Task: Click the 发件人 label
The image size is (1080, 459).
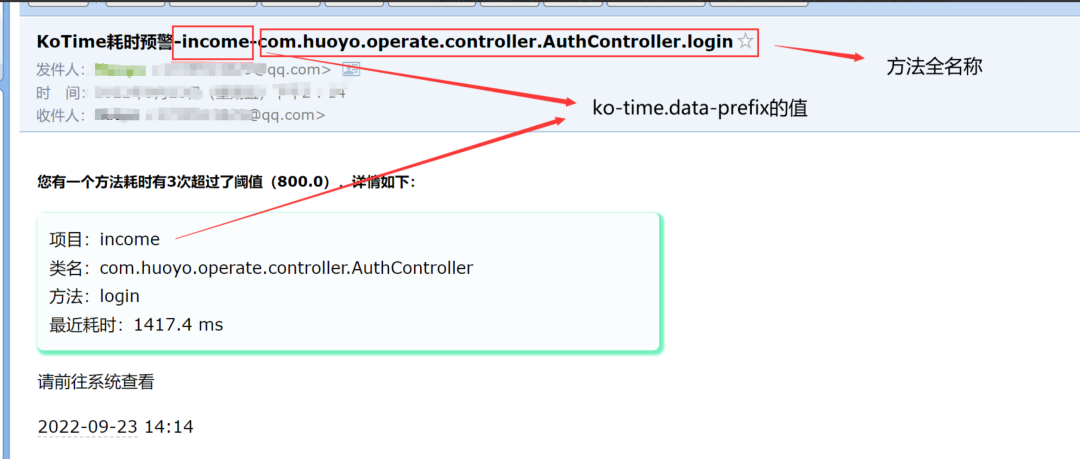Action: coord(63,70)
